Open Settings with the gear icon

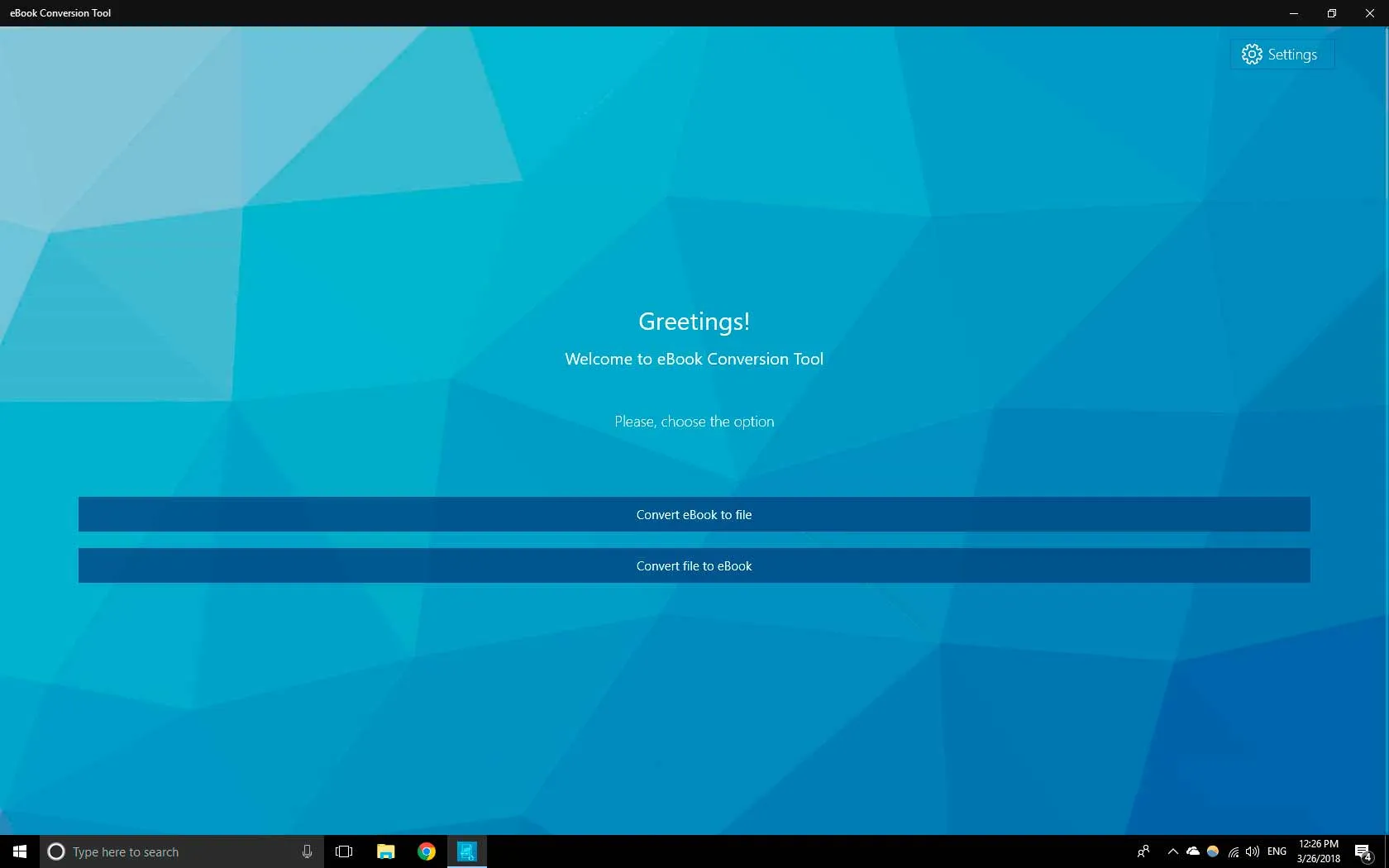click(x=1281, y=55)
